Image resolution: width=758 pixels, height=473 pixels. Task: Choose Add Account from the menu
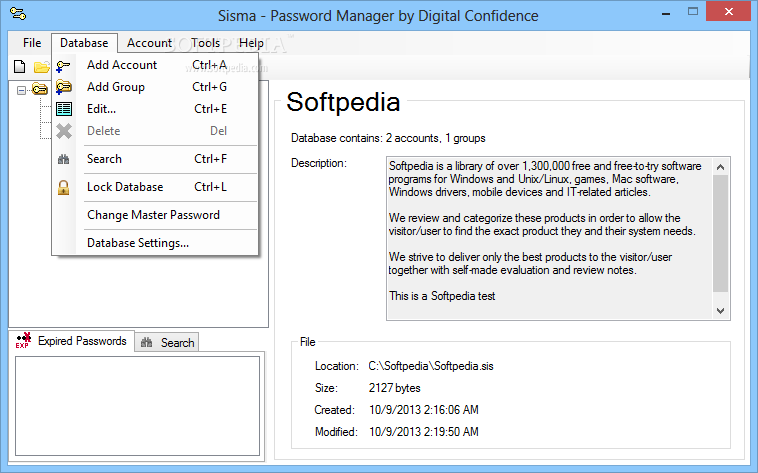(155, 65)
